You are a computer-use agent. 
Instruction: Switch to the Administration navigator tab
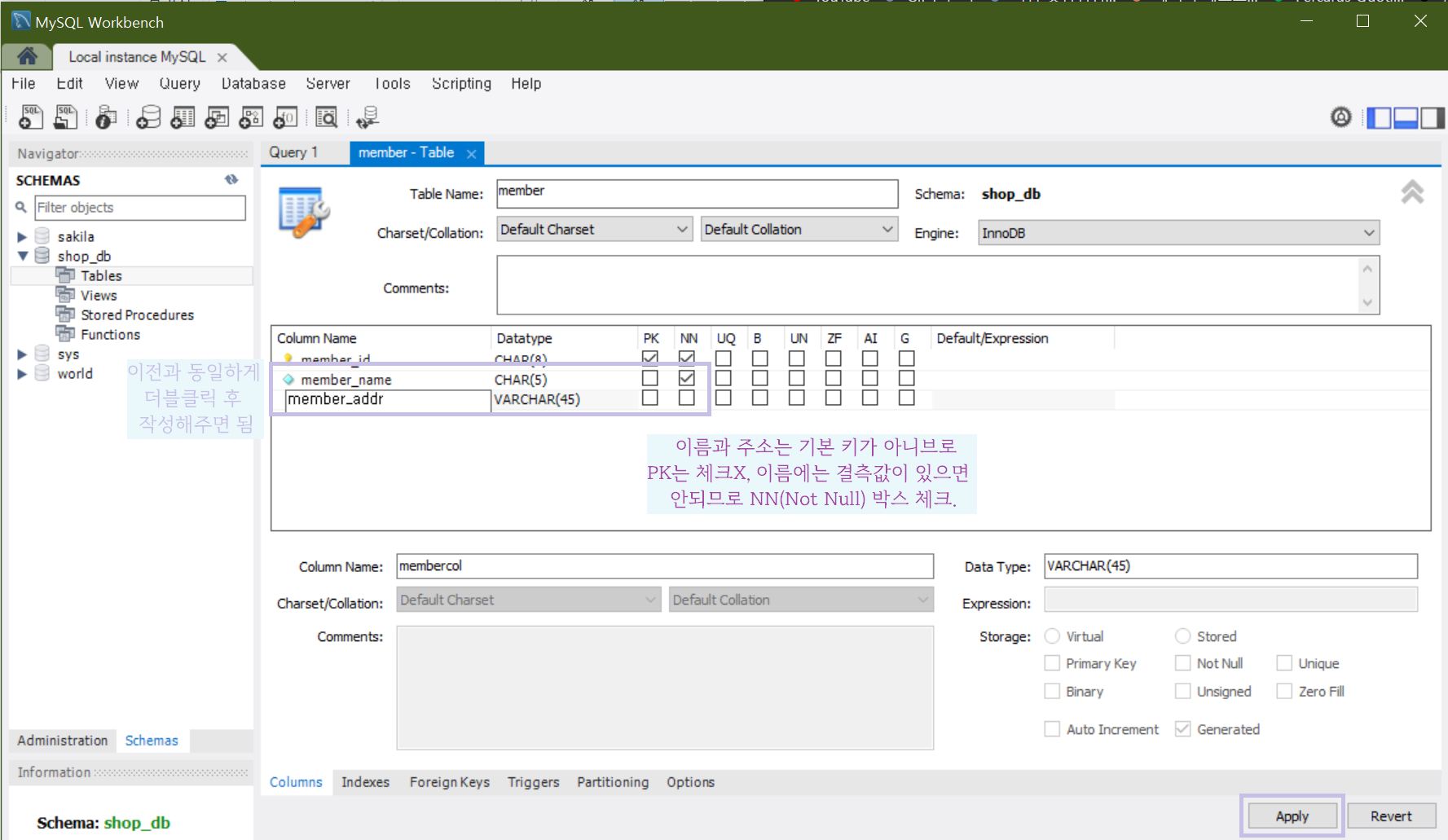click(63, 741)
